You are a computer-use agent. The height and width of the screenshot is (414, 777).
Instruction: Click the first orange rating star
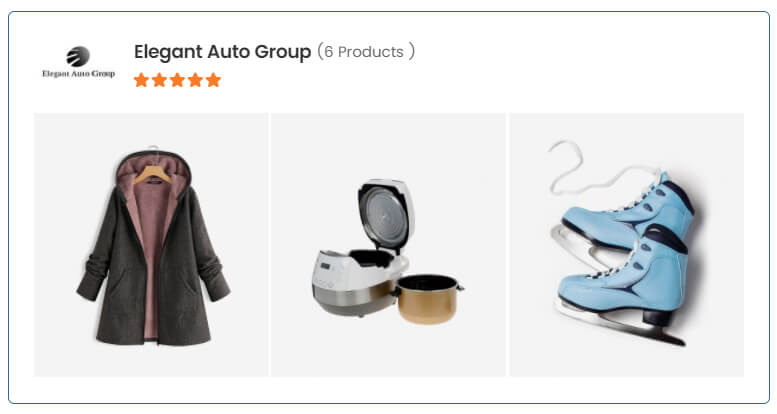[141, 80]
